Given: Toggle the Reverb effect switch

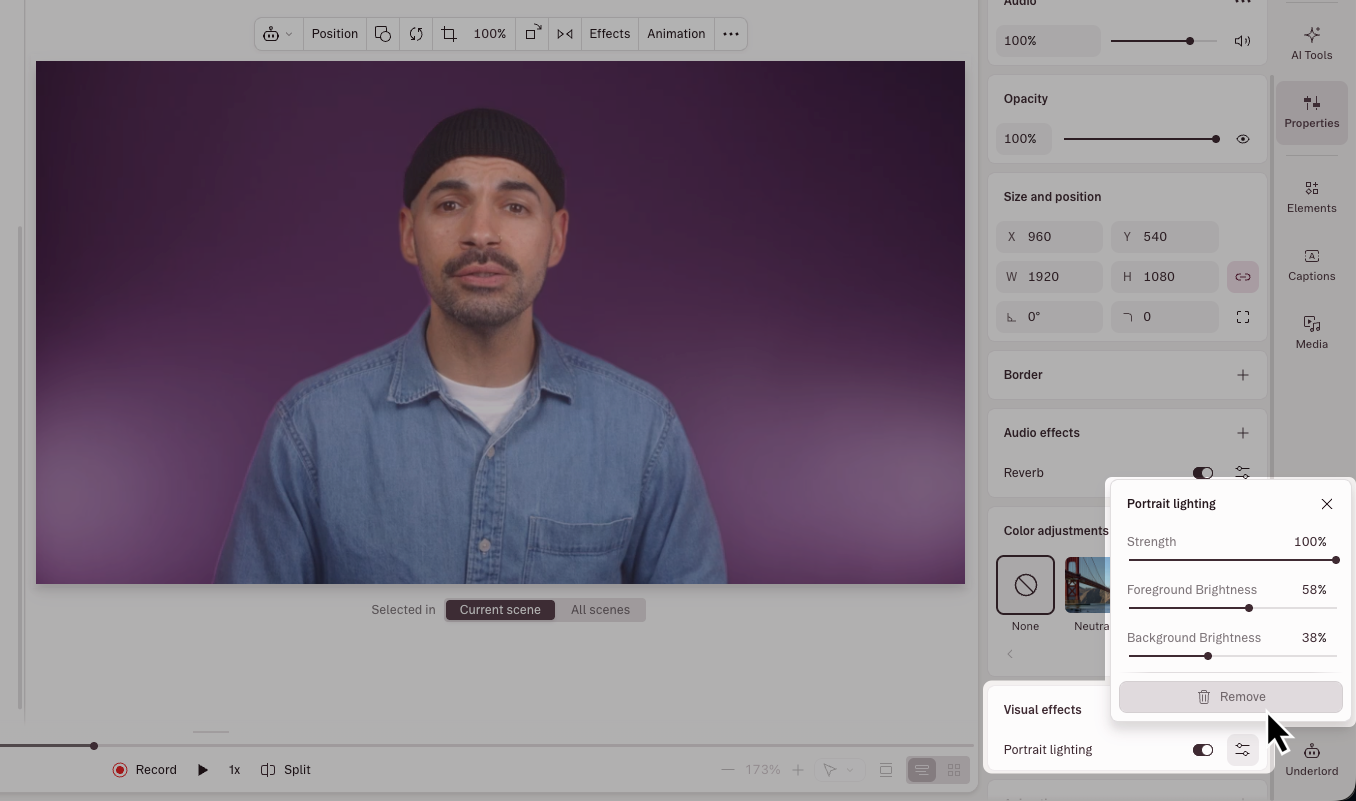Looking at the screenshot, I should (1203, 473).
